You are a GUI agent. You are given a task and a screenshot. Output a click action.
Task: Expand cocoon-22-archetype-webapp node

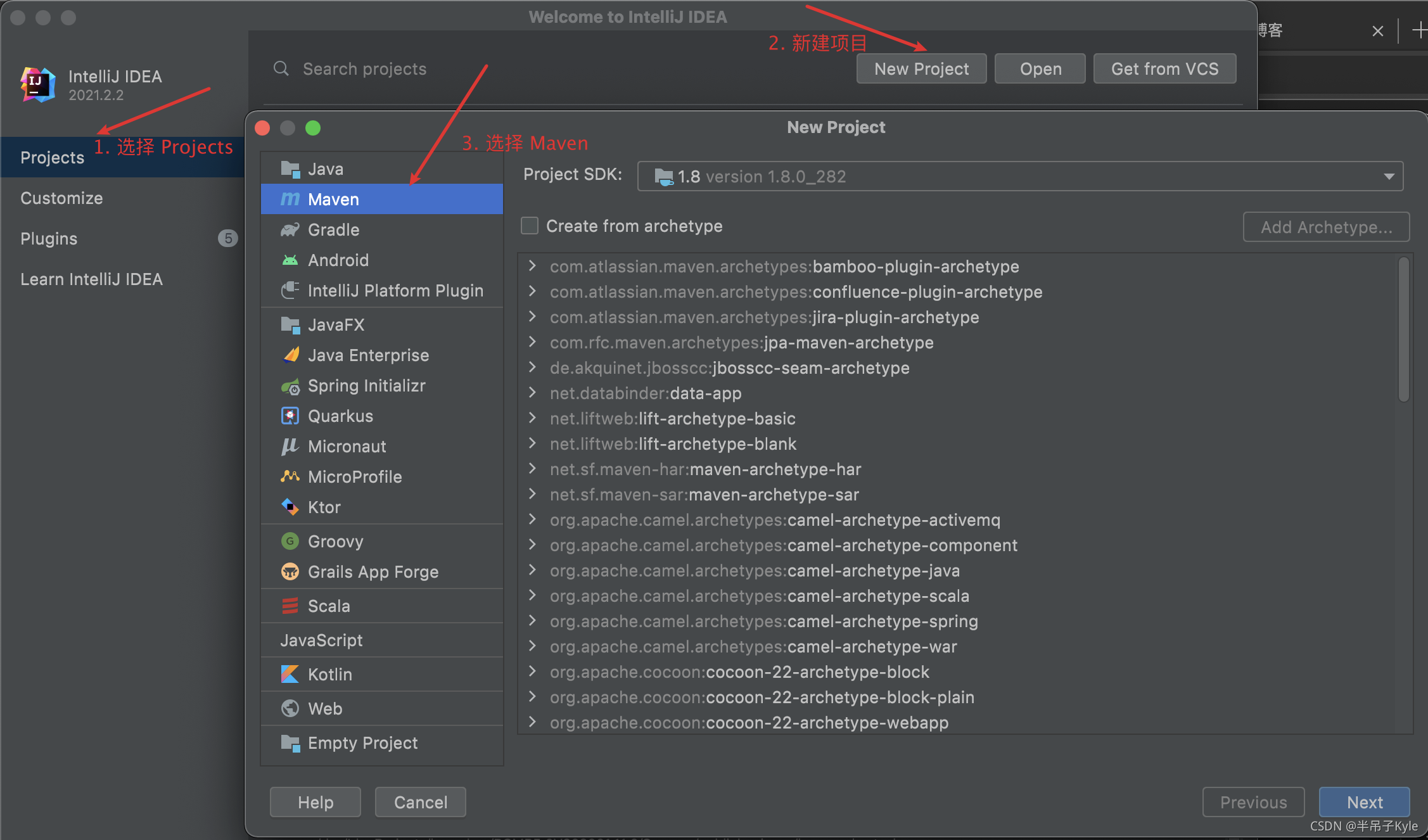(x=532, y=722)
